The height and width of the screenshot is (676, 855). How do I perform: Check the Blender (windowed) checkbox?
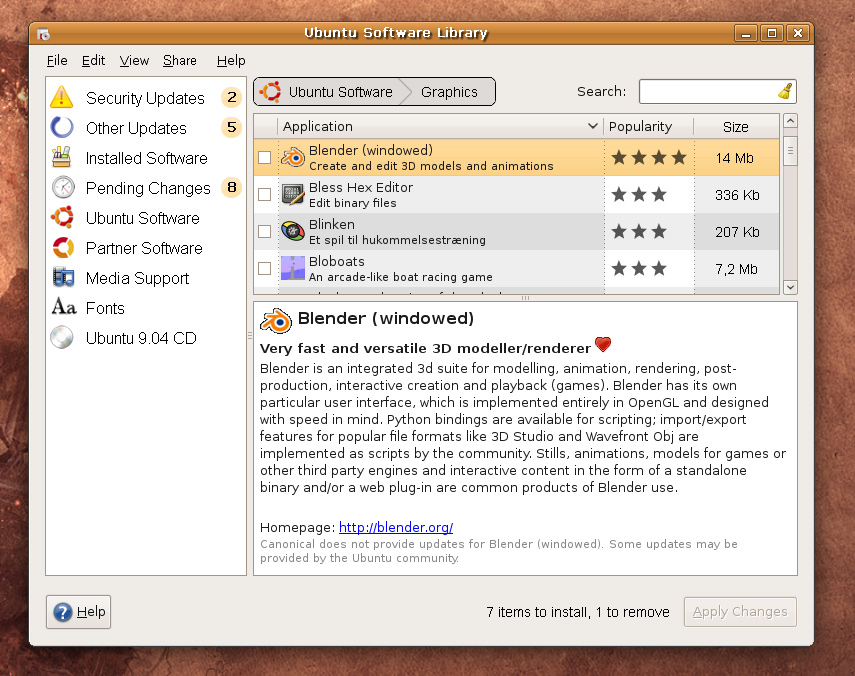(264, 158)
